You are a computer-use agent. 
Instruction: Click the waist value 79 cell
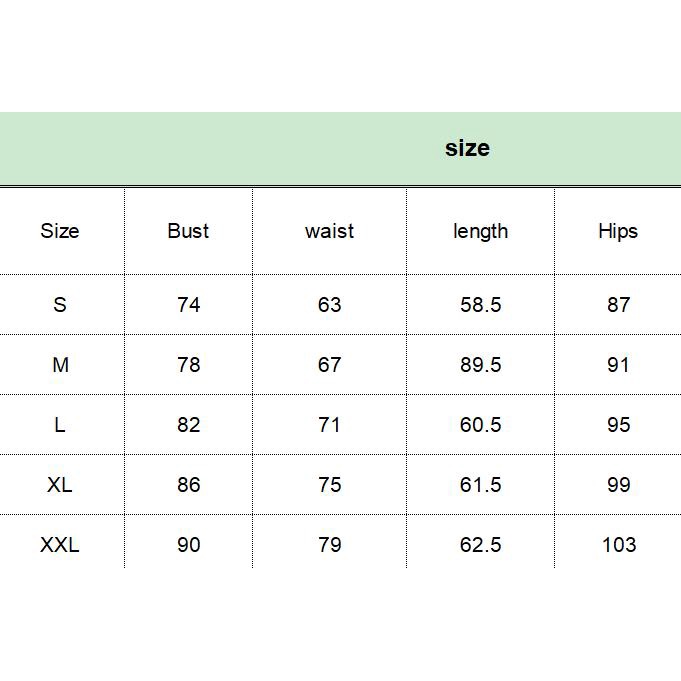(329, 545)
